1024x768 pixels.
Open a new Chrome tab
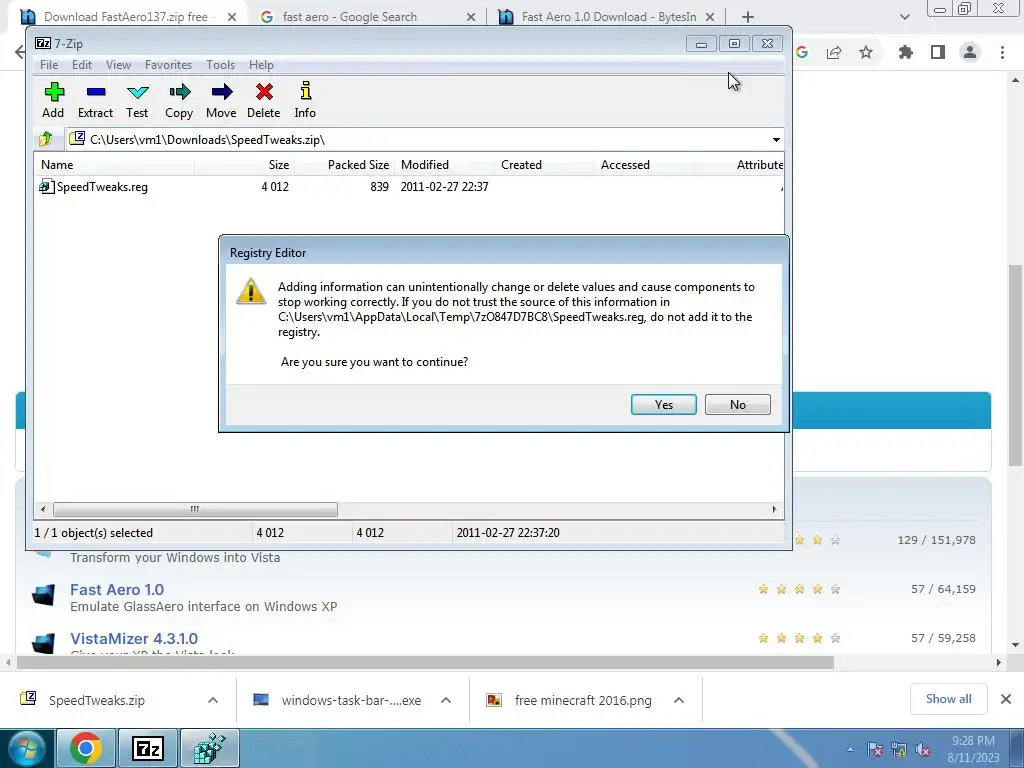coord(748,17)
